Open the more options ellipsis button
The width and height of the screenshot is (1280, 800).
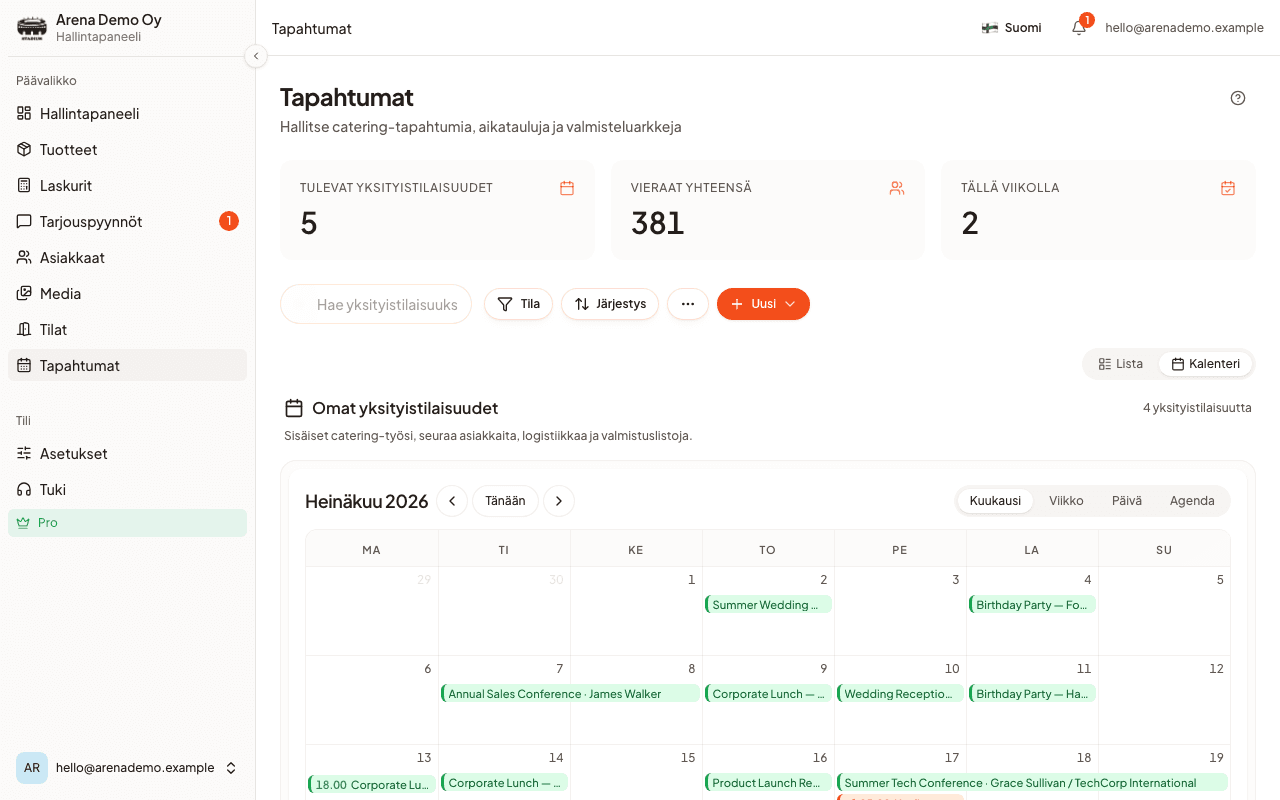pyautogui.click(x=688, y=304)
